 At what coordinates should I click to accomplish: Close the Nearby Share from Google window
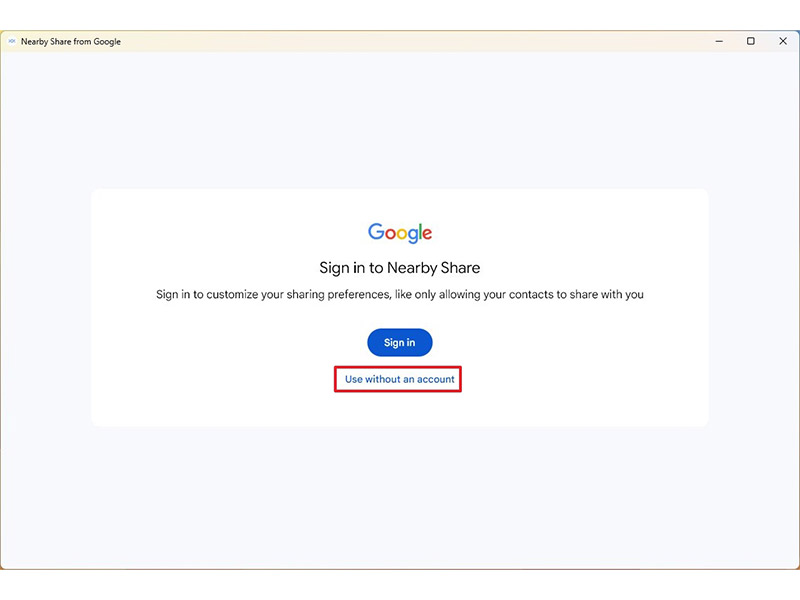pos(783,41)
